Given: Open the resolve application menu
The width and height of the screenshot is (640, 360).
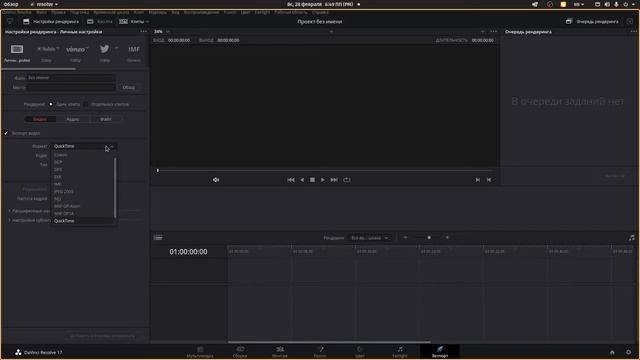Looking at the screenshot, I should click(x=44, y=4).
